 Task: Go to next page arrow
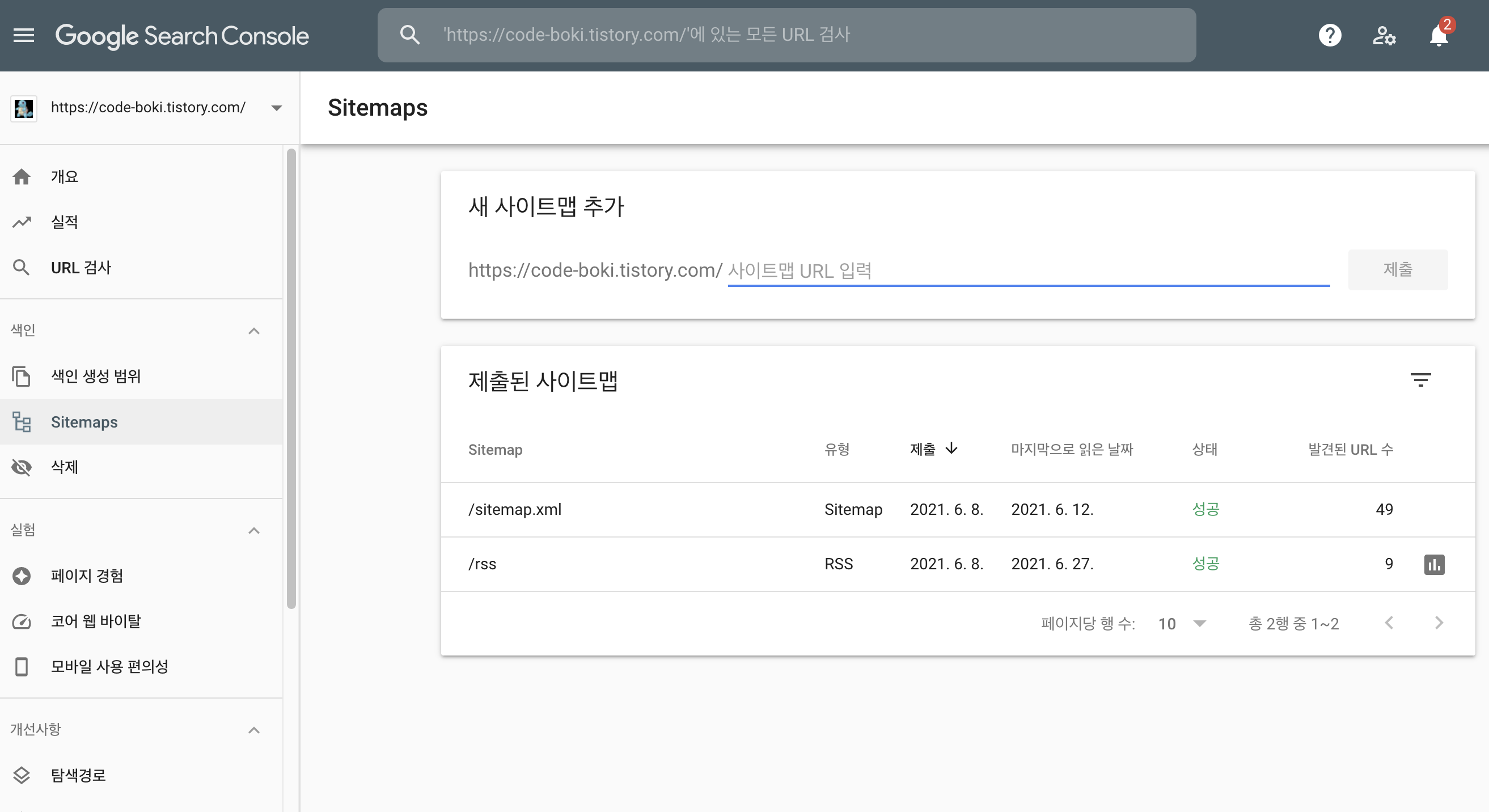pyautogui.click(x=1439, y=623)
